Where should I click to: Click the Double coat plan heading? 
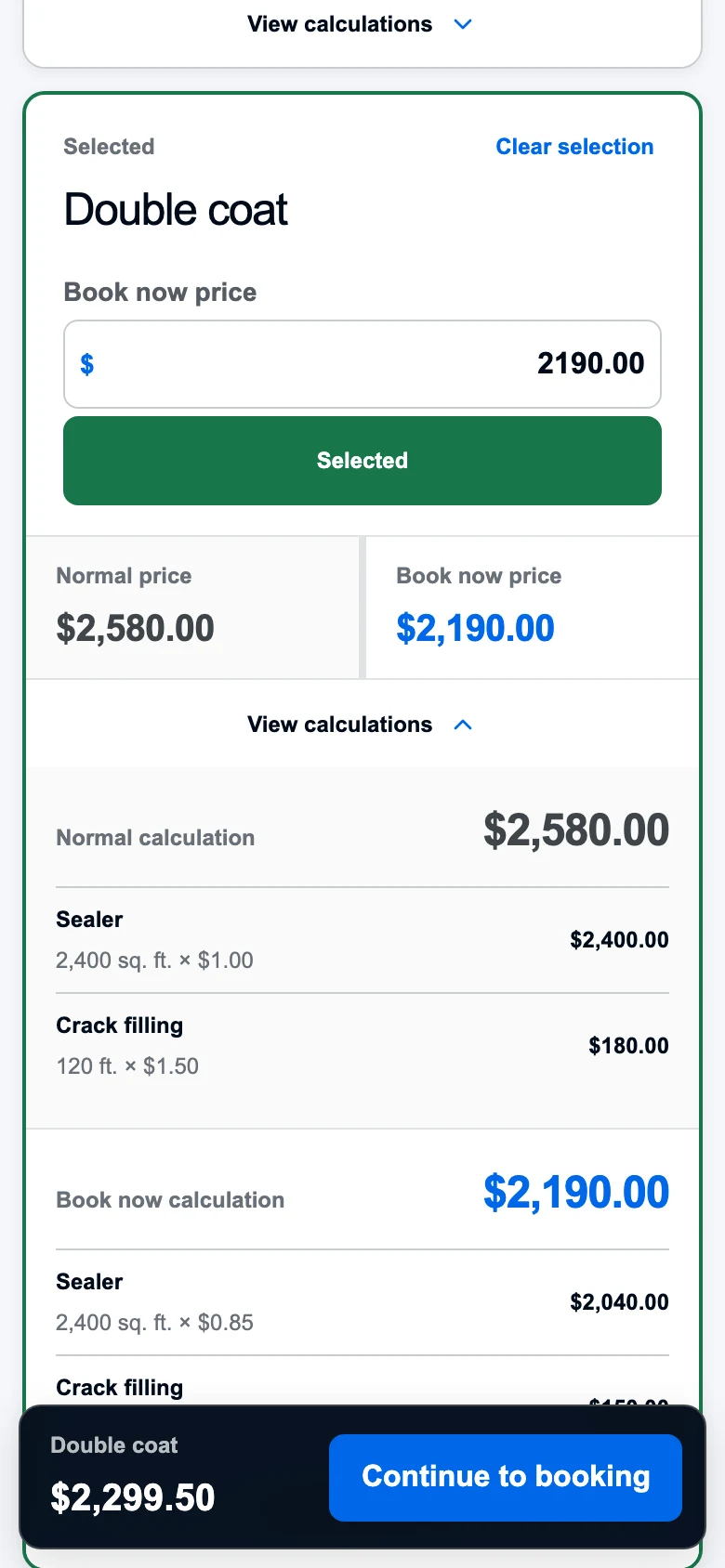pyautogui.click(x=176, y=210)
